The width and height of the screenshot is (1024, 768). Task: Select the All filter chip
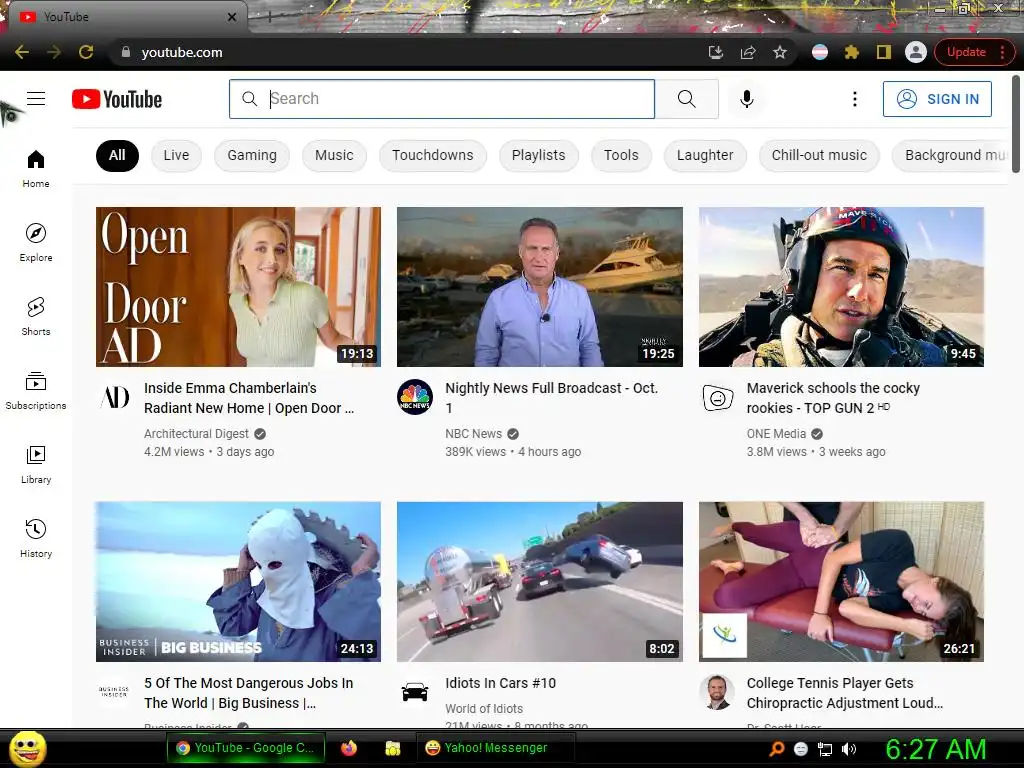(x=117, y=155)
